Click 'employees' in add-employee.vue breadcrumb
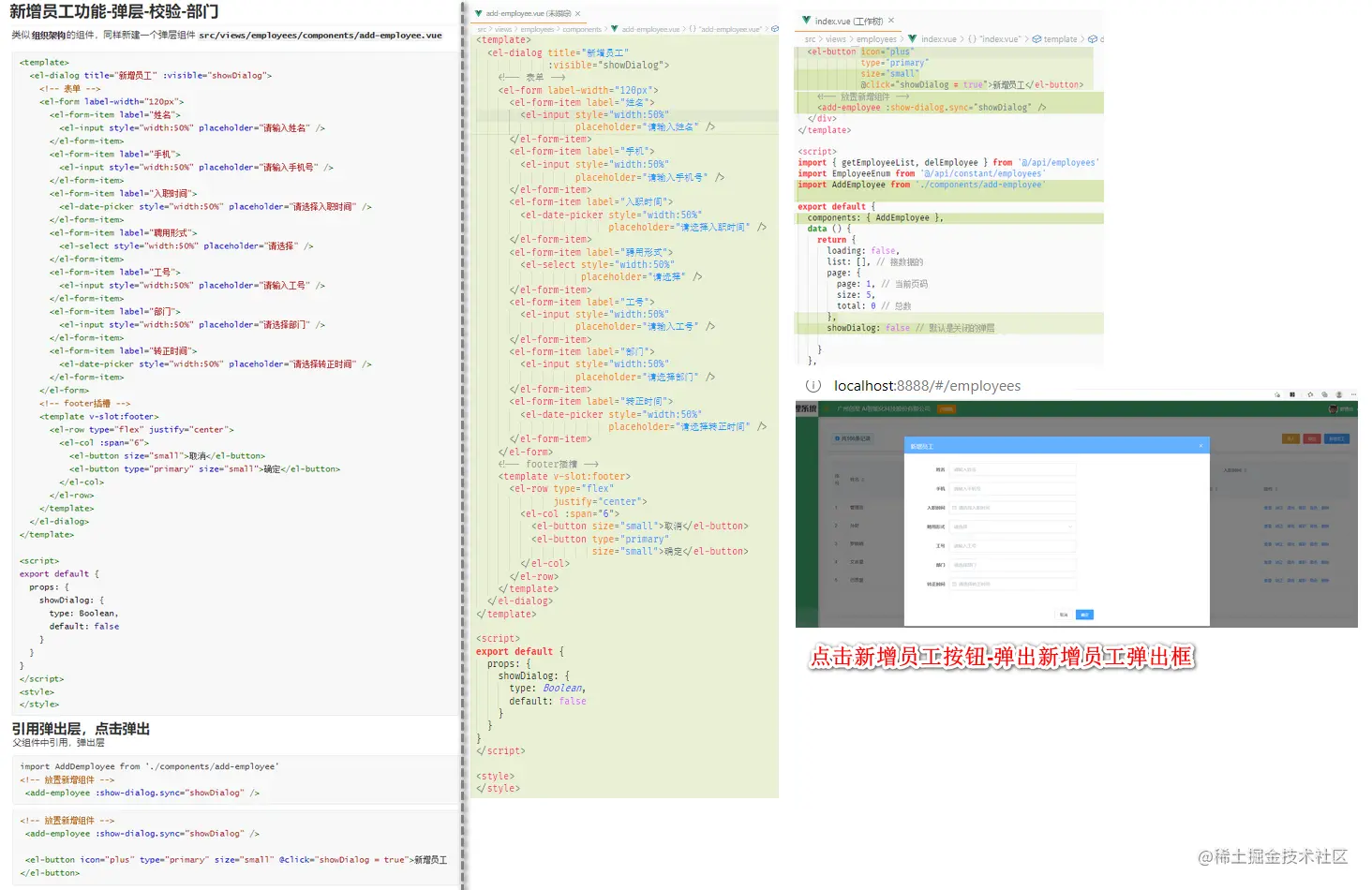This screenshot has width=1372, height=890. coord(537,29)
